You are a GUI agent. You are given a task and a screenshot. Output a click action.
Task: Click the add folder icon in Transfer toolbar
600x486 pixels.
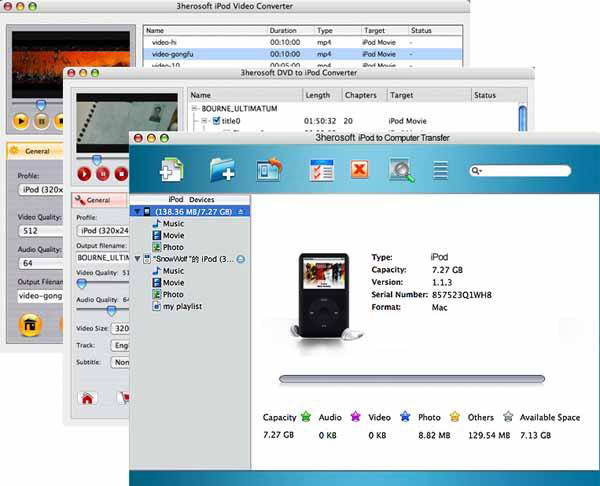tap(222, 170)
